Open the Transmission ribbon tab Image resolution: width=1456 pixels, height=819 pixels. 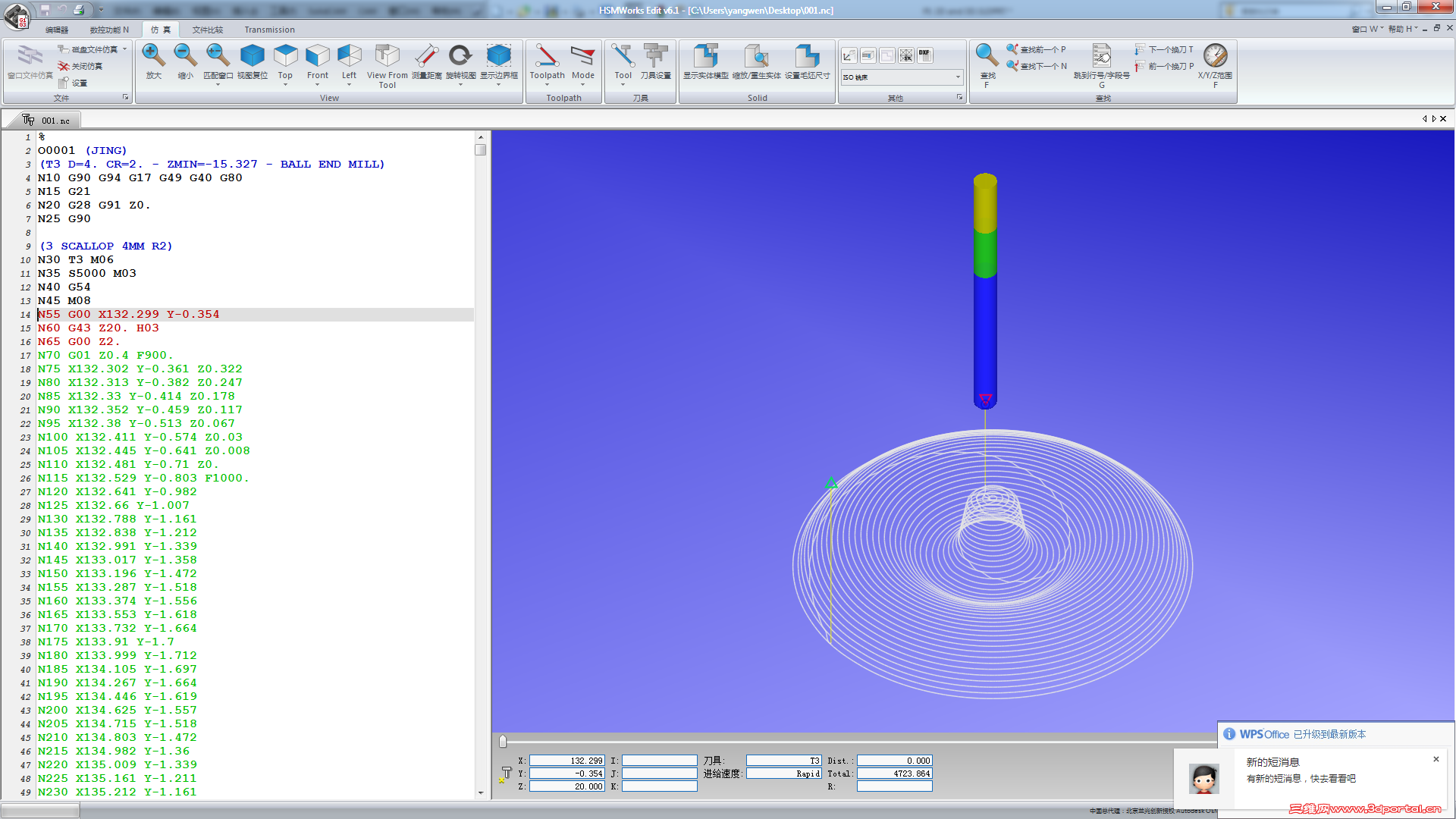tap(269, 30)
